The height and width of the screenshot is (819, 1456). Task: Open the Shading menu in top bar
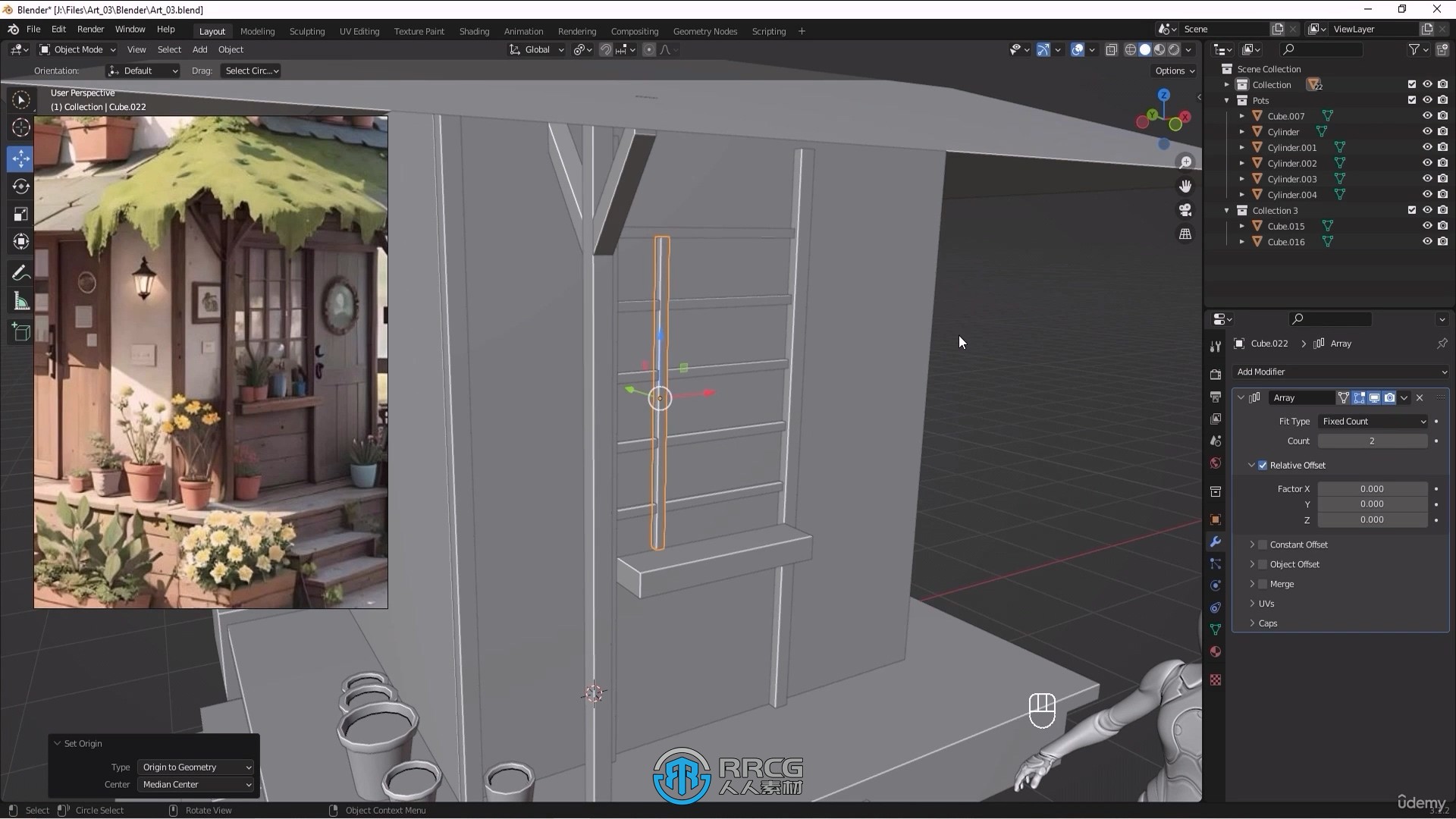[x=474, y=31]
